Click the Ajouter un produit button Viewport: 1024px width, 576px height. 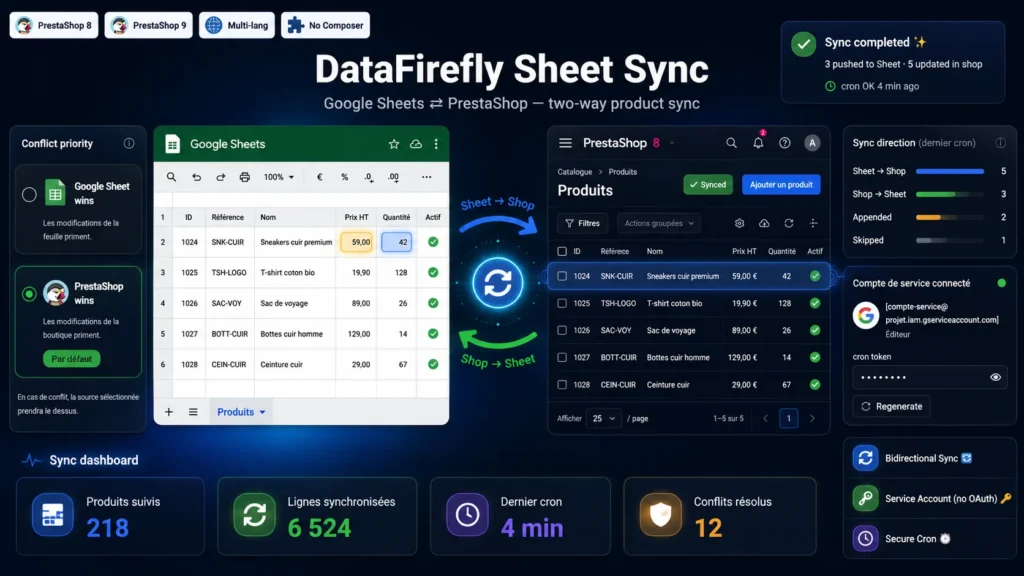click(x=781, y=185)
